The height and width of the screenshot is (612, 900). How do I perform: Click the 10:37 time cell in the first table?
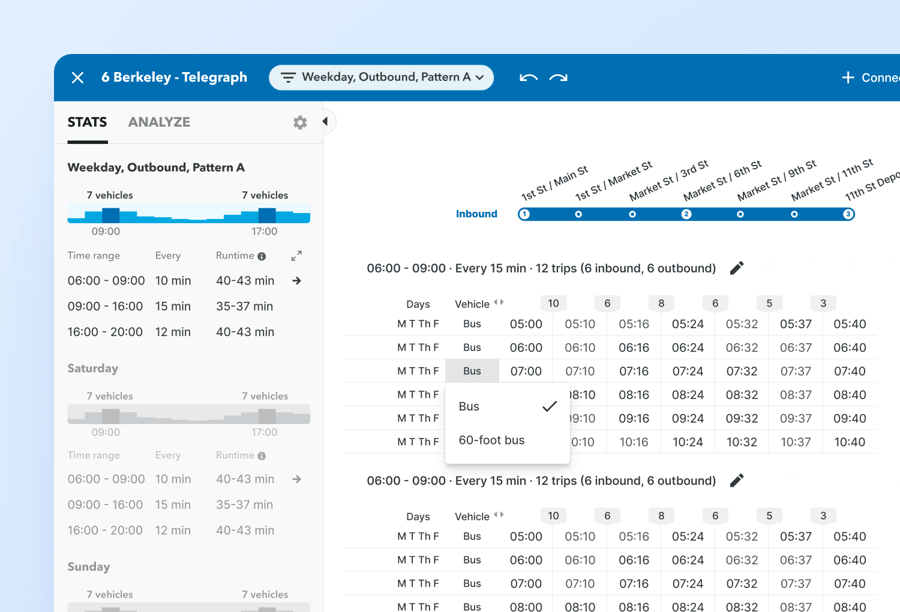(x=796, y=442)
